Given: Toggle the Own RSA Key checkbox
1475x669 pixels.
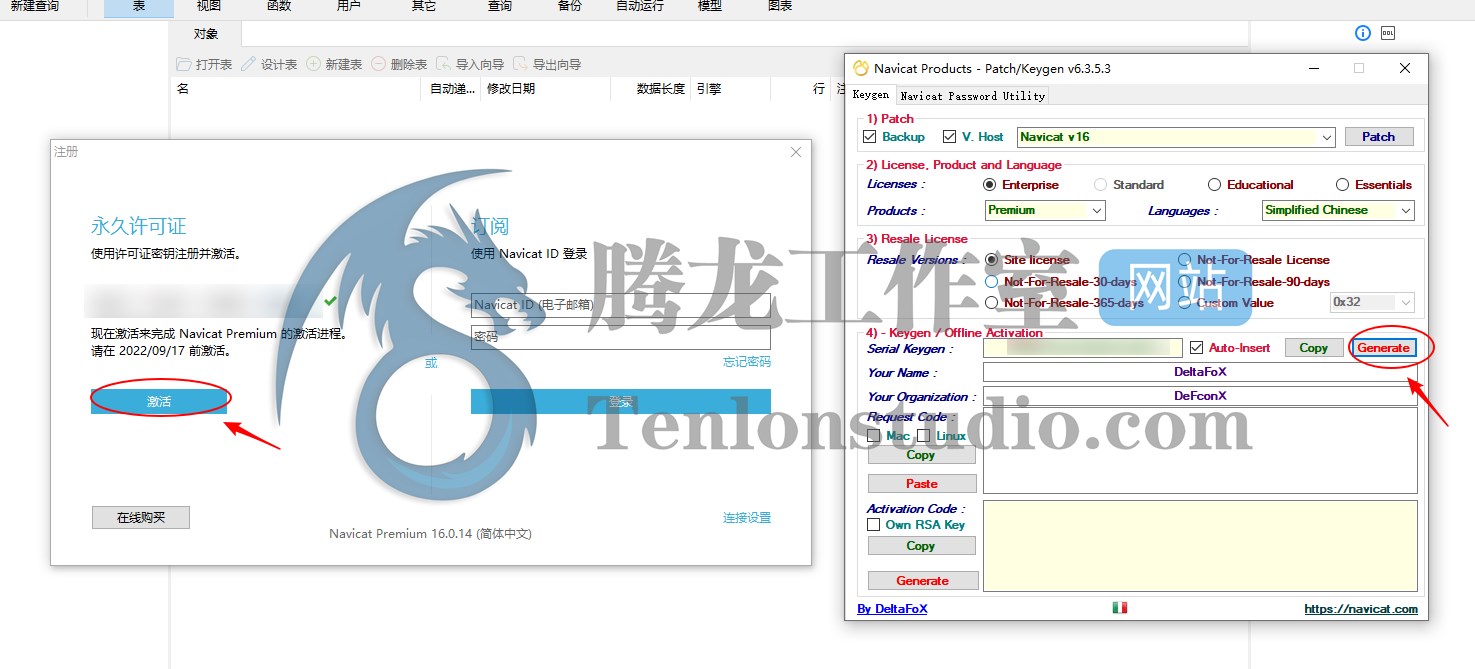Looking at the screenshot, I should coord(874,525).
